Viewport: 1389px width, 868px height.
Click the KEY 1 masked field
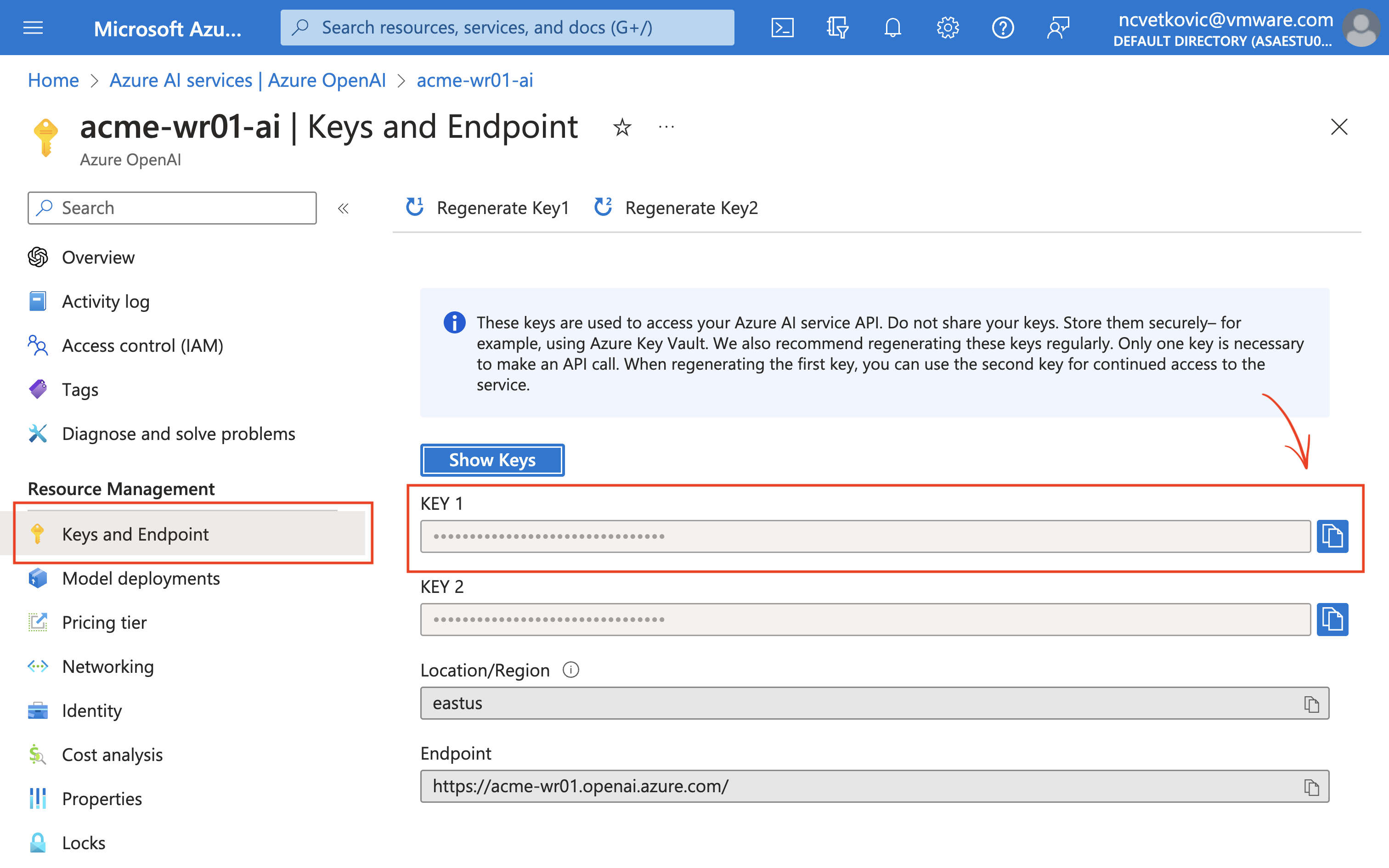[865, 536]
